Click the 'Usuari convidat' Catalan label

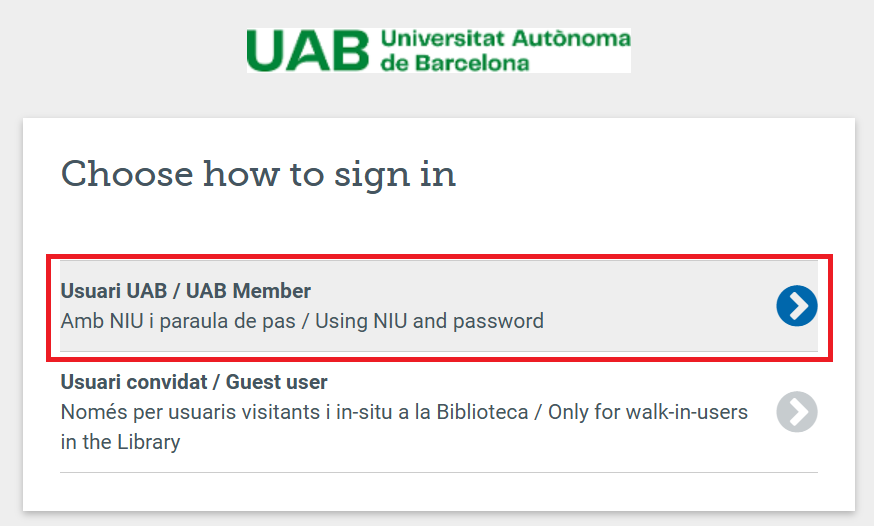click(134, 382)
